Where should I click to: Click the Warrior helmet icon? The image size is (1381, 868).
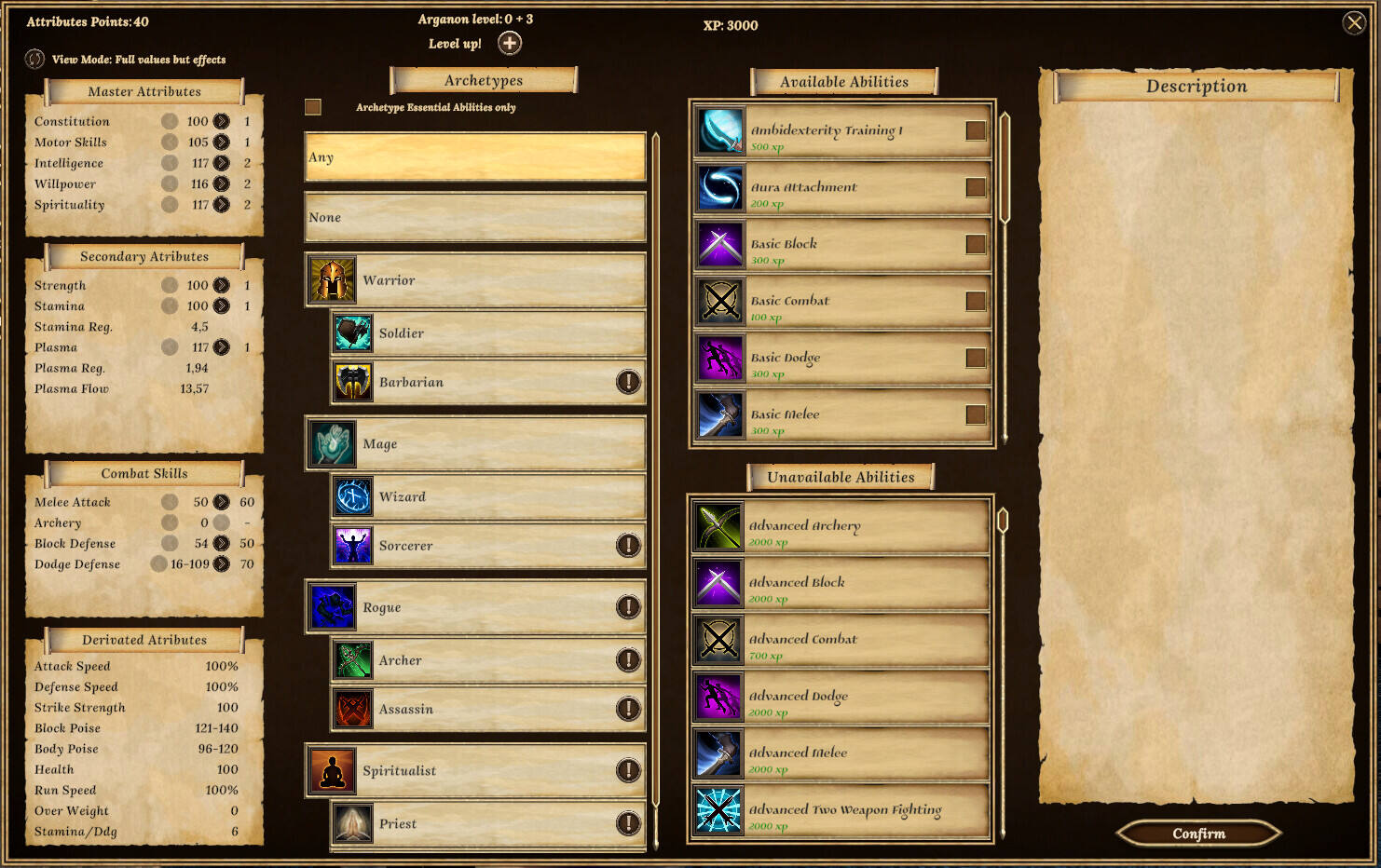332,279
